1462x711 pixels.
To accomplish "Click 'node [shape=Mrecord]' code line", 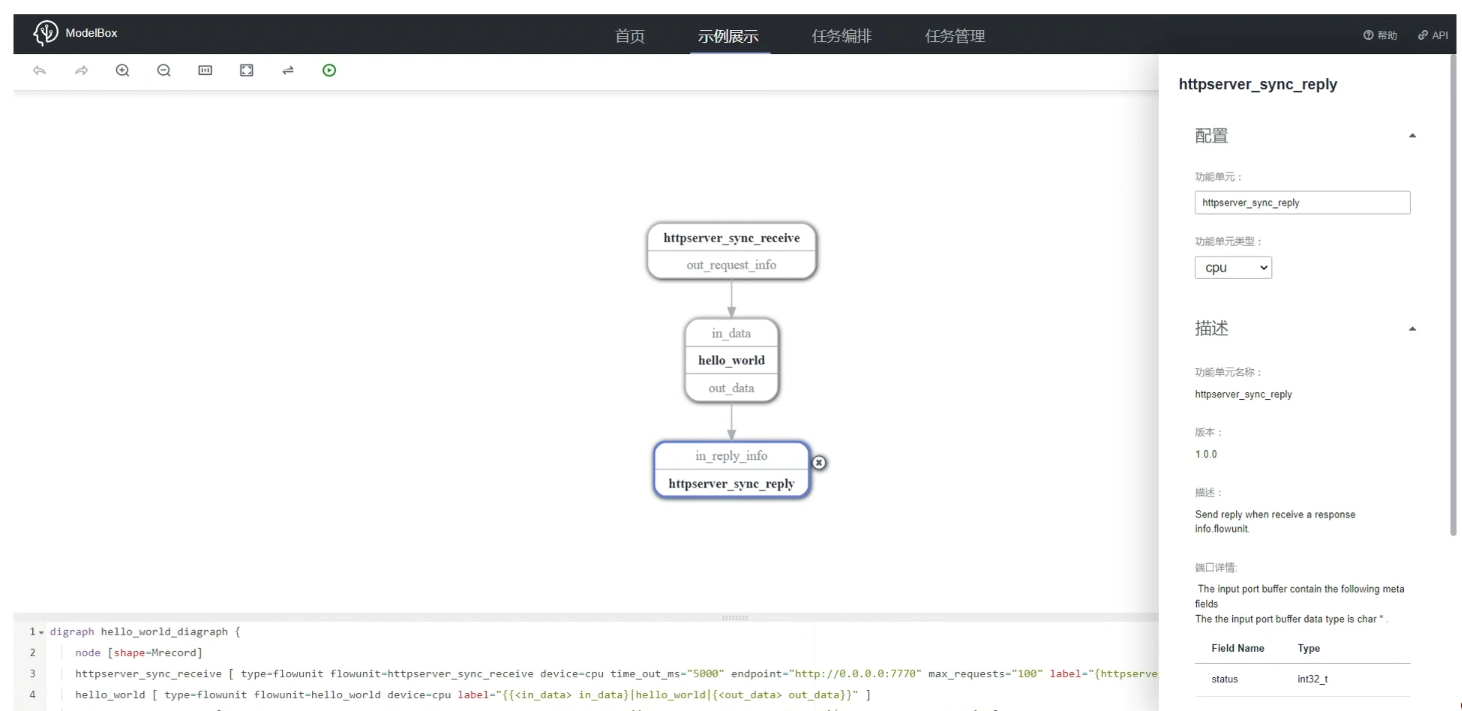I will (138, 652).
